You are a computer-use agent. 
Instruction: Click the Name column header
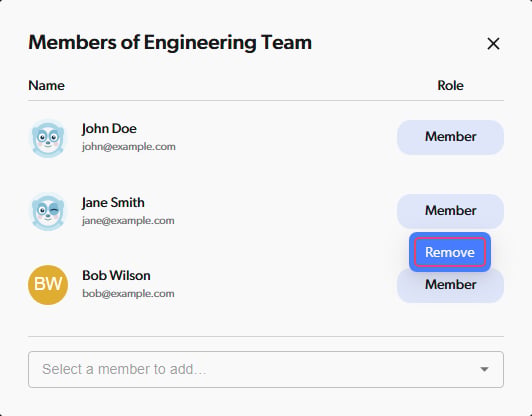pos(46,85)
